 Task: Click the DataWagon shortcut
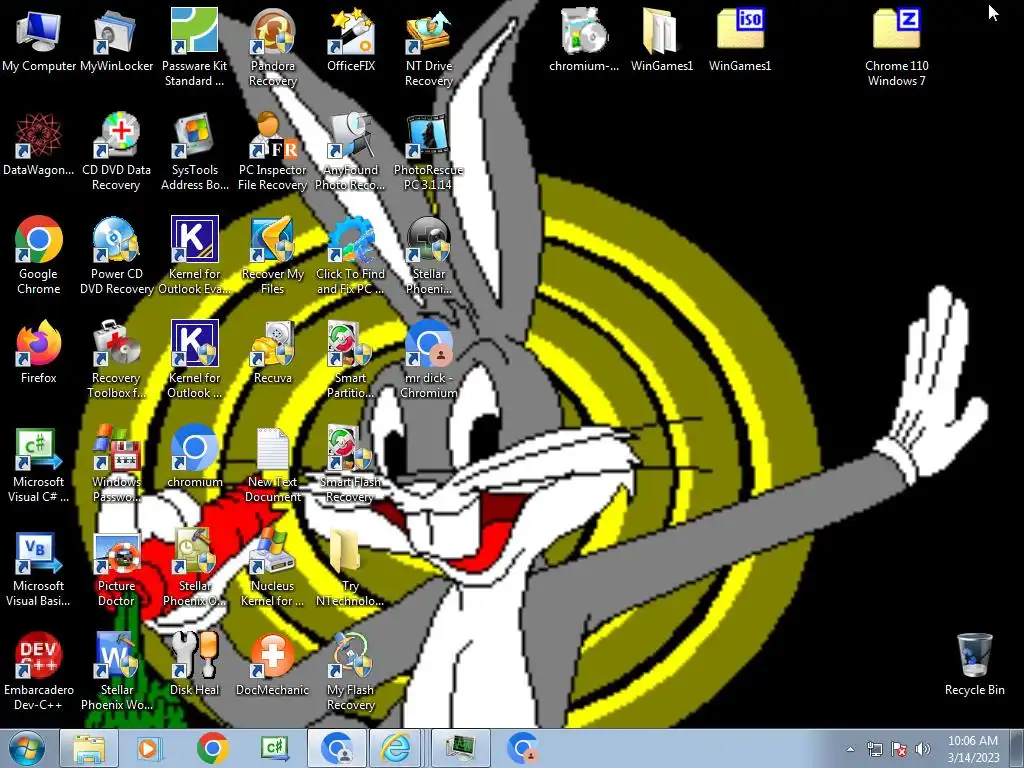tap(39, 145)
